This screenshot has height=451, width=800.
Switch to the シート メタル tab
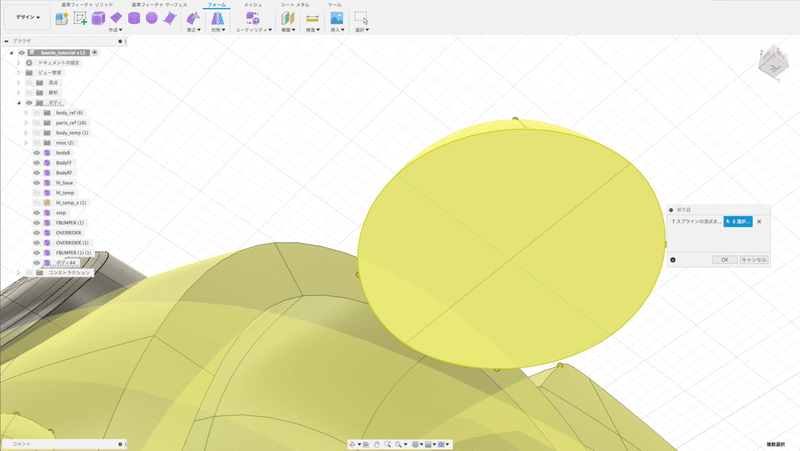[x=295, y=5]
